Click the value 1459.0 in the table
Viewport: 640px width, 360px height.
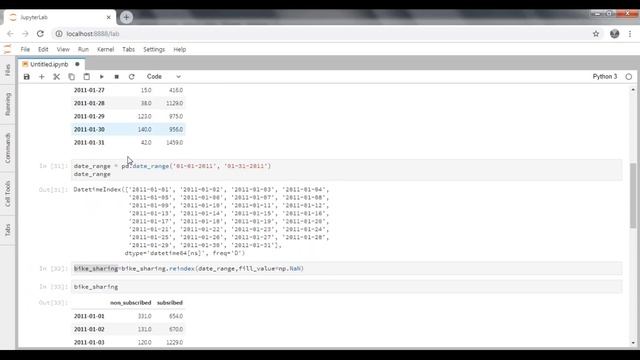(x=175, y=142)
